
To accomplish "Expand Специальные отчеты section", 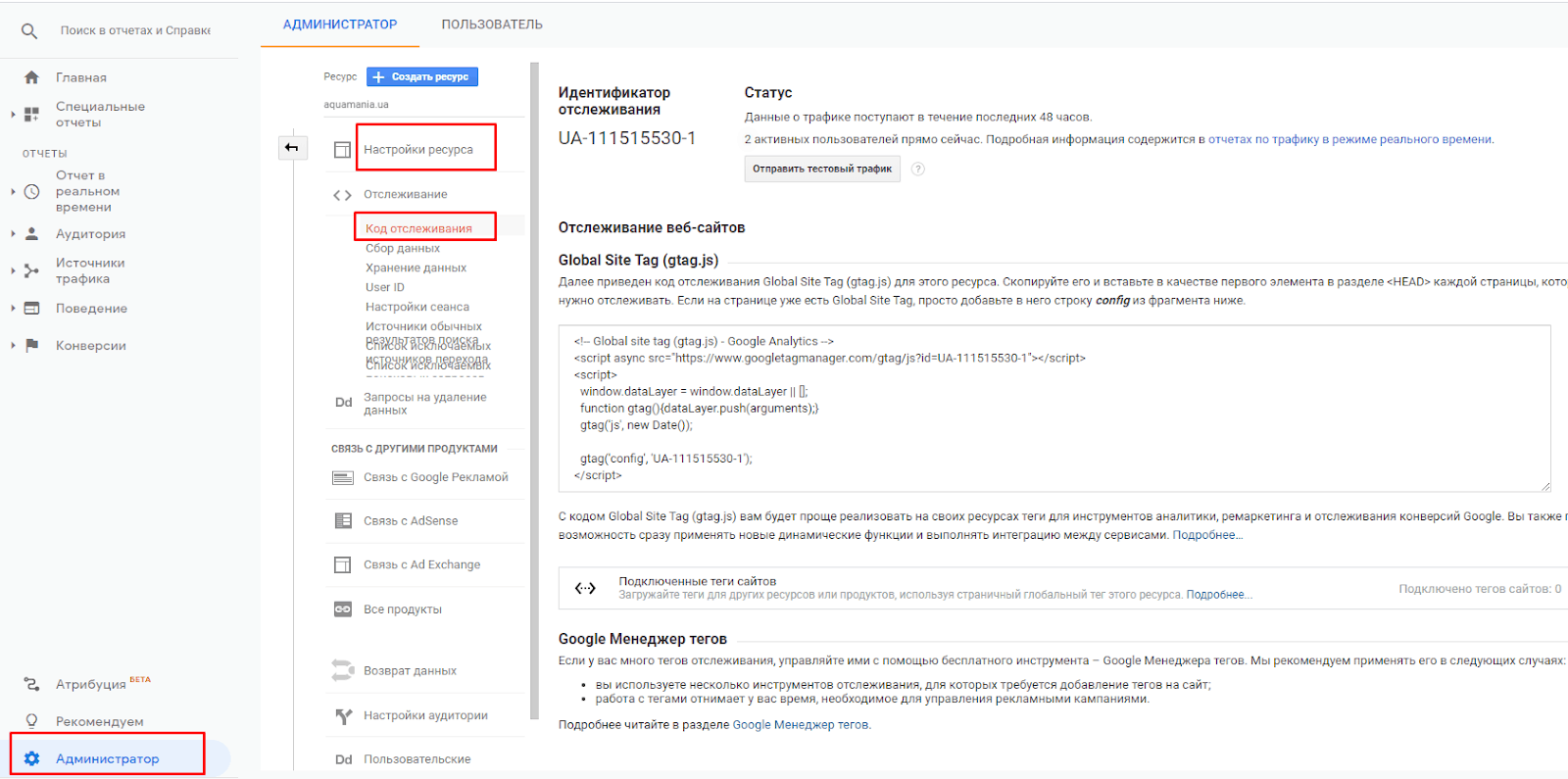I will click(x=13, y=115).
